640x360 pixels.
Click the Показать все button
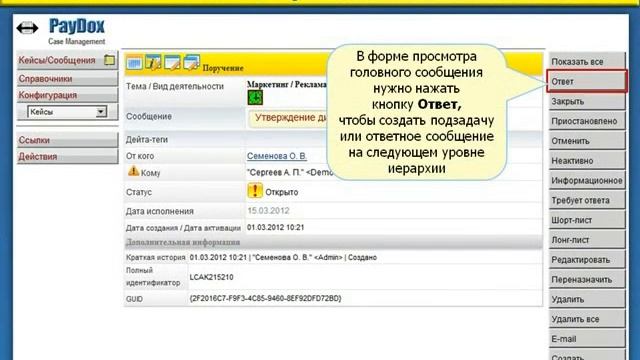click(x=587, y=62)
